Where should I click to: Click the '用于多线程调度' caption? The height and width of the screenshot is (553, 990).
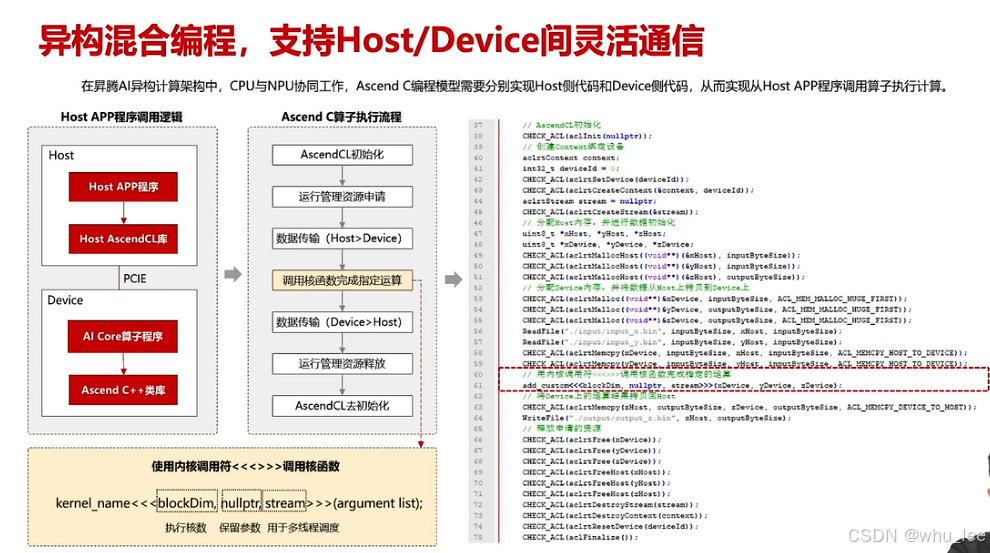click(303, 528)
